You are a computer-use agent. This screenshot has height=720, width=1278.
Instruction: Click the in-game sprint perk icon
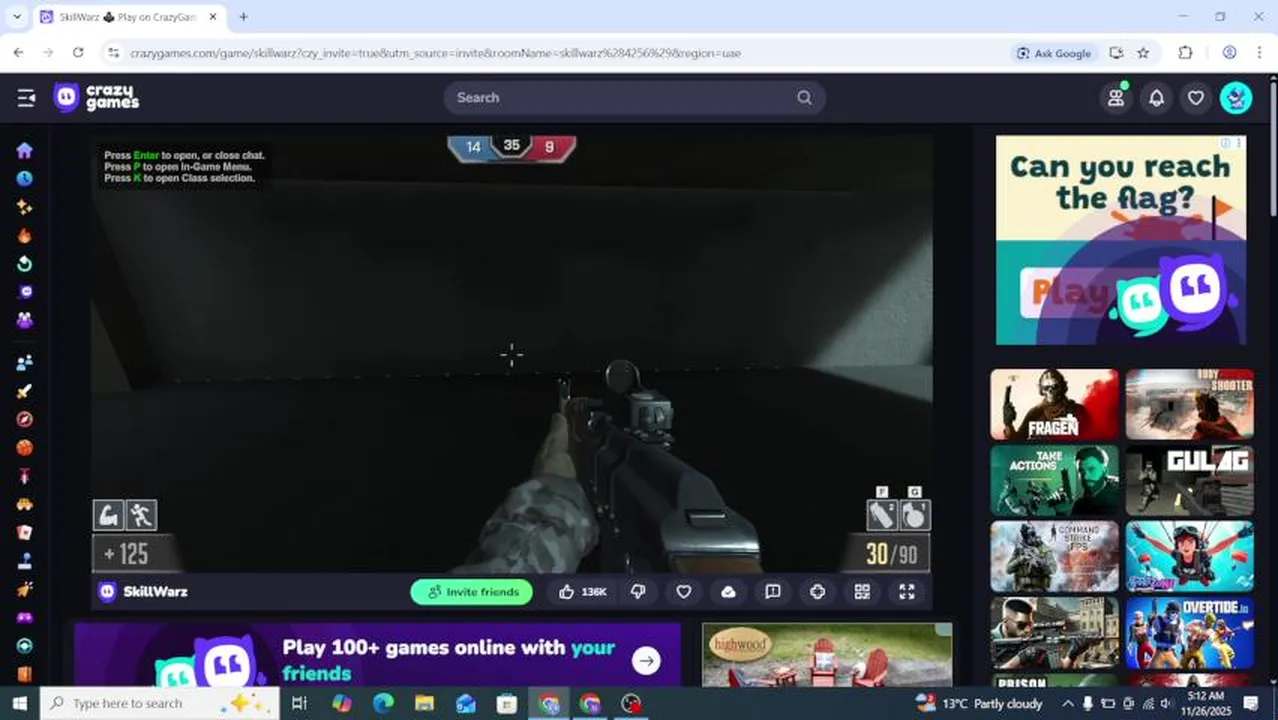coord(142,515)
